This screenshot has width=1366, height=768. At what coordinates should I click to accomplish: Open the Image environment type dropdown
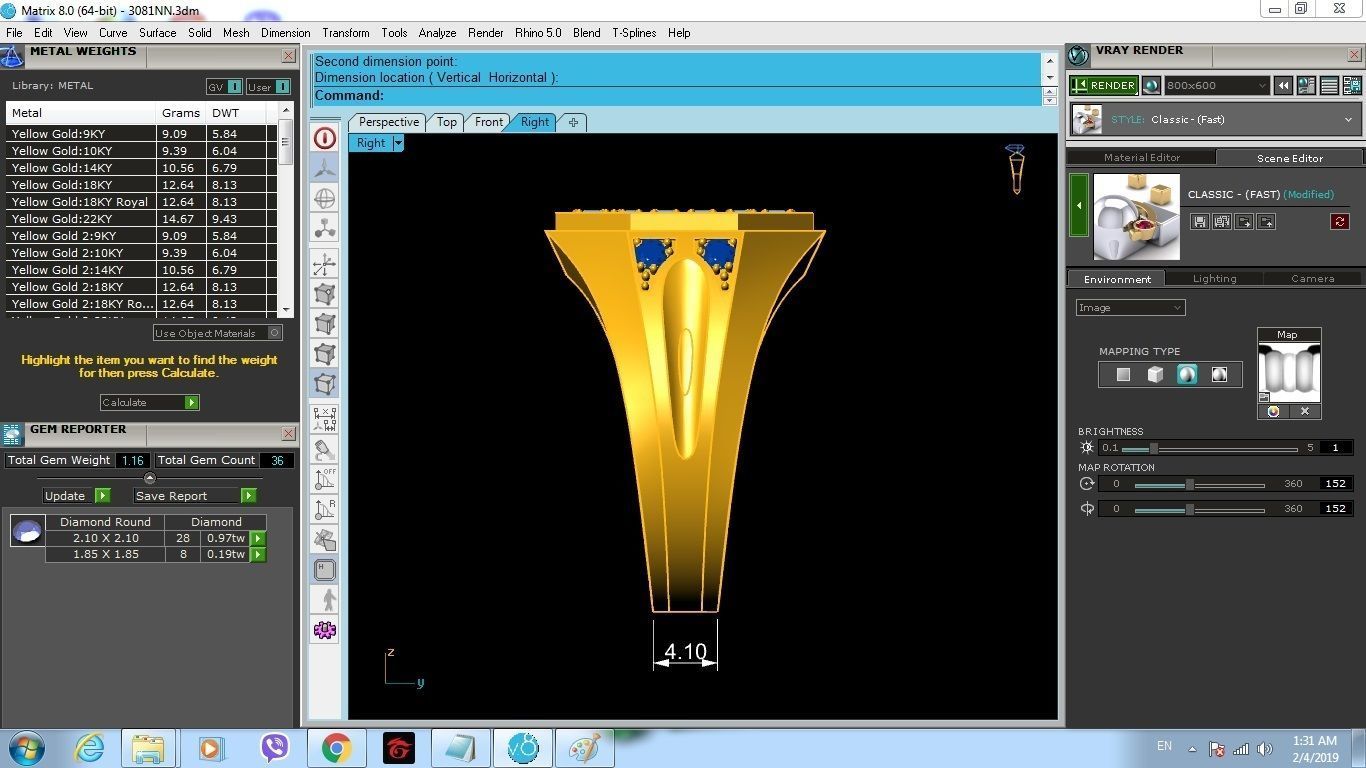[1131, 308]
